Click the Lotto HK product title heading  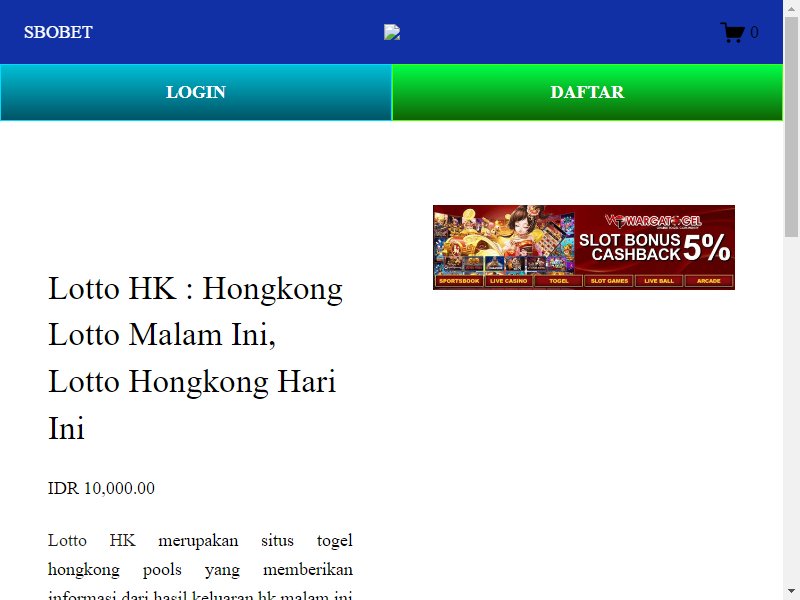[195, 358]
